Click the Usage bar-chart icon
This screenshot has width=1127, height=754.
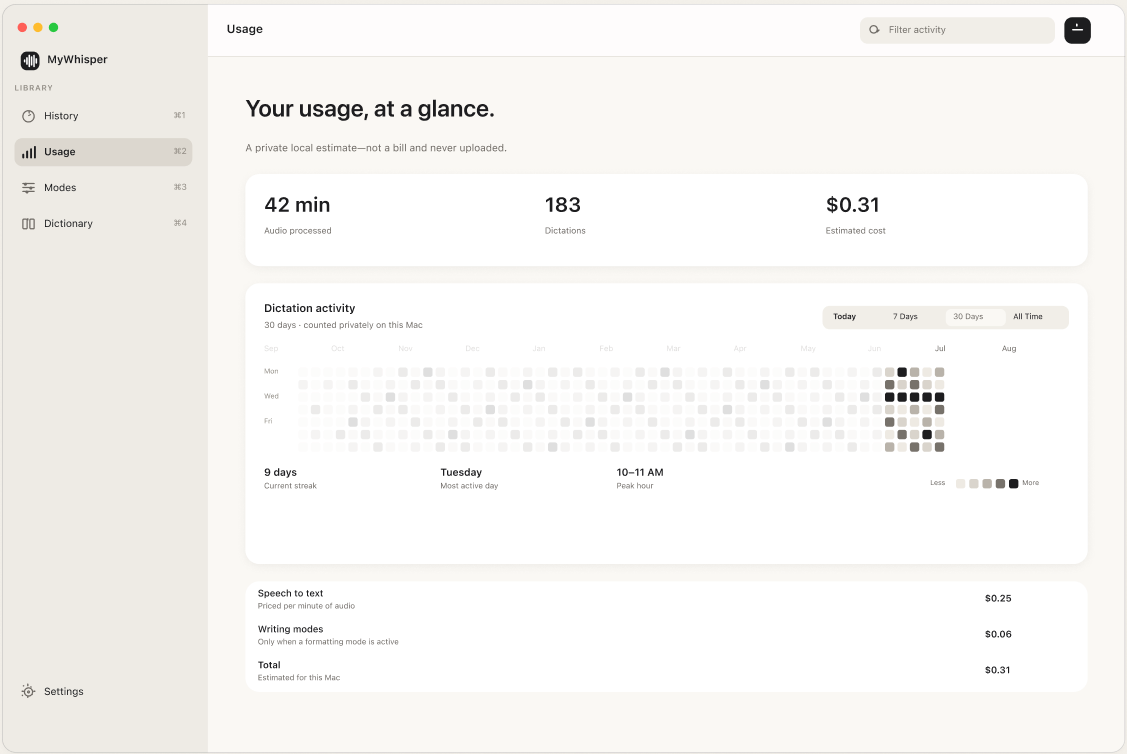pos(29,152)
